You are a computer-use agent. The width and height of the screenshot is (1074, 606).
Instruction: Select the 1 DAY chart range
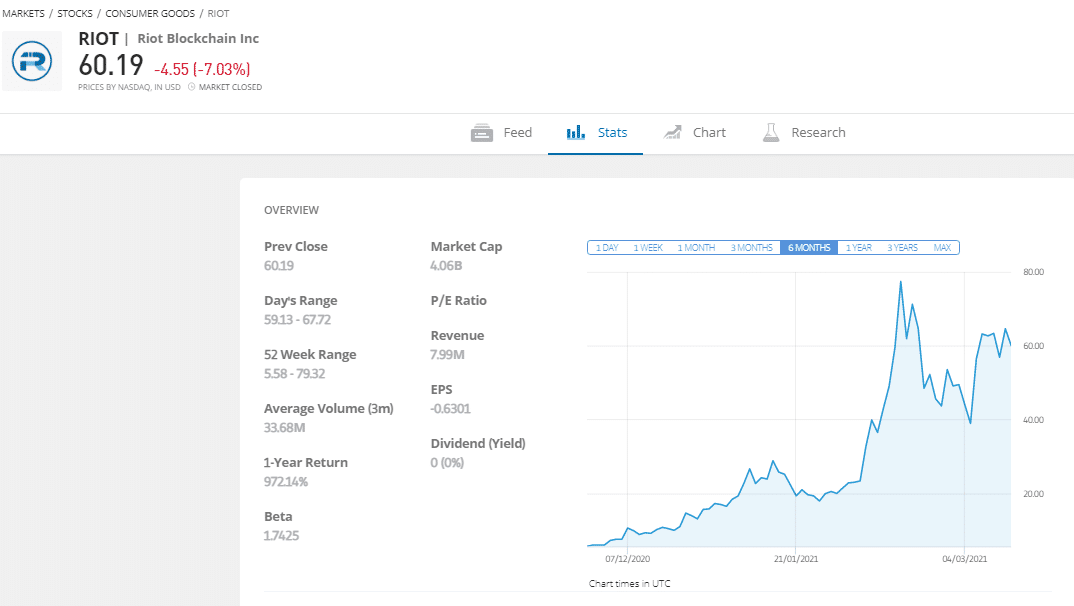[607, 248]
